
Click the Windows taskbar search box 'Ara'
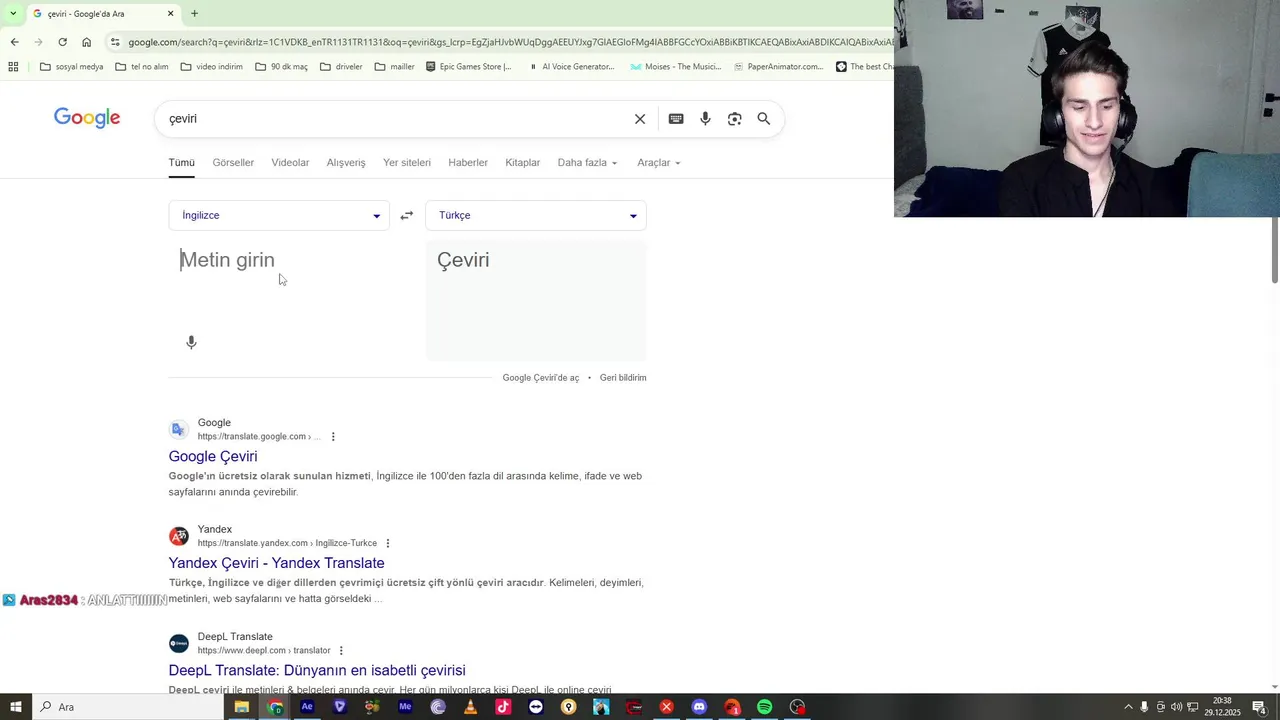click(x=128, y=707)
